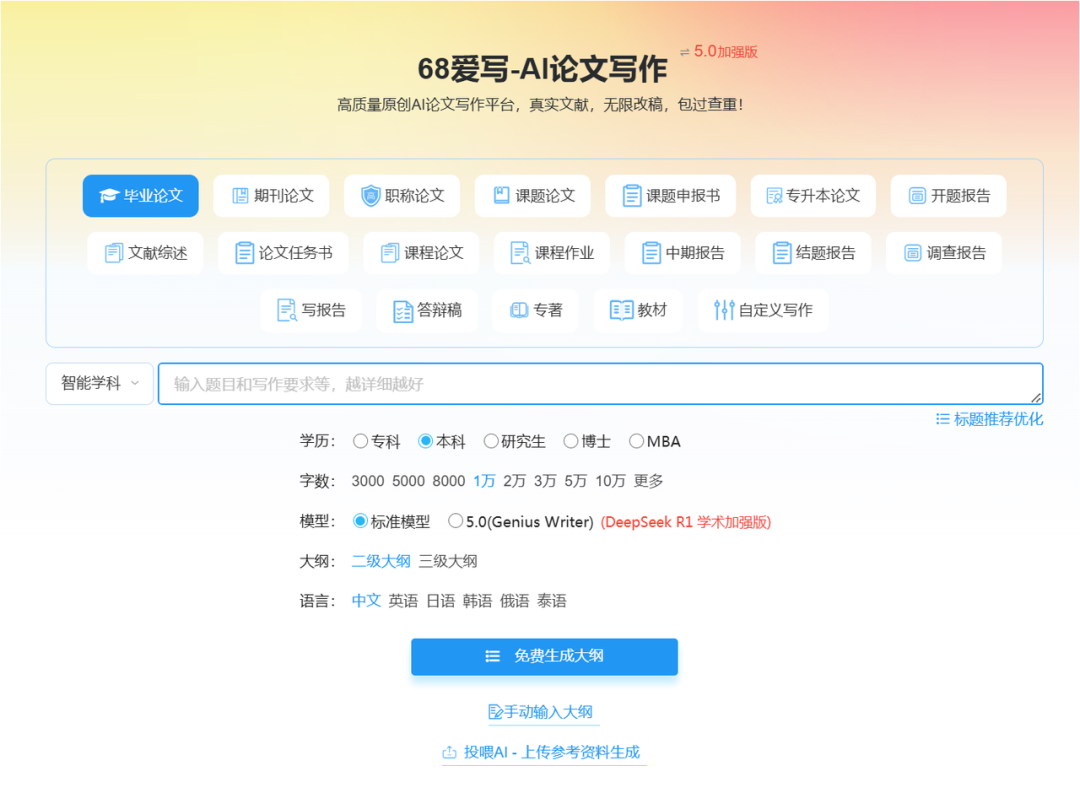The height and width of the screenshot is (793, 1080).
Task: Click 更多 word count options
Action: (648, 481)
